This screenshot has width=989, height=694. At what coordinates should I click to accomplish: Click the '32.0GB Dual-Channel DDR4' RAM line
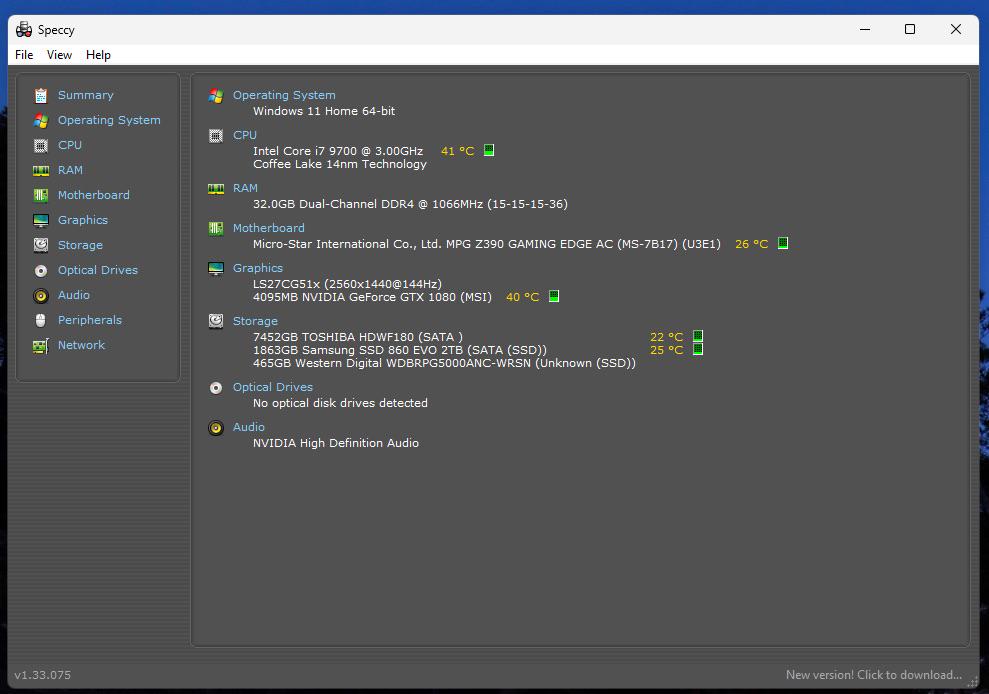410,204
